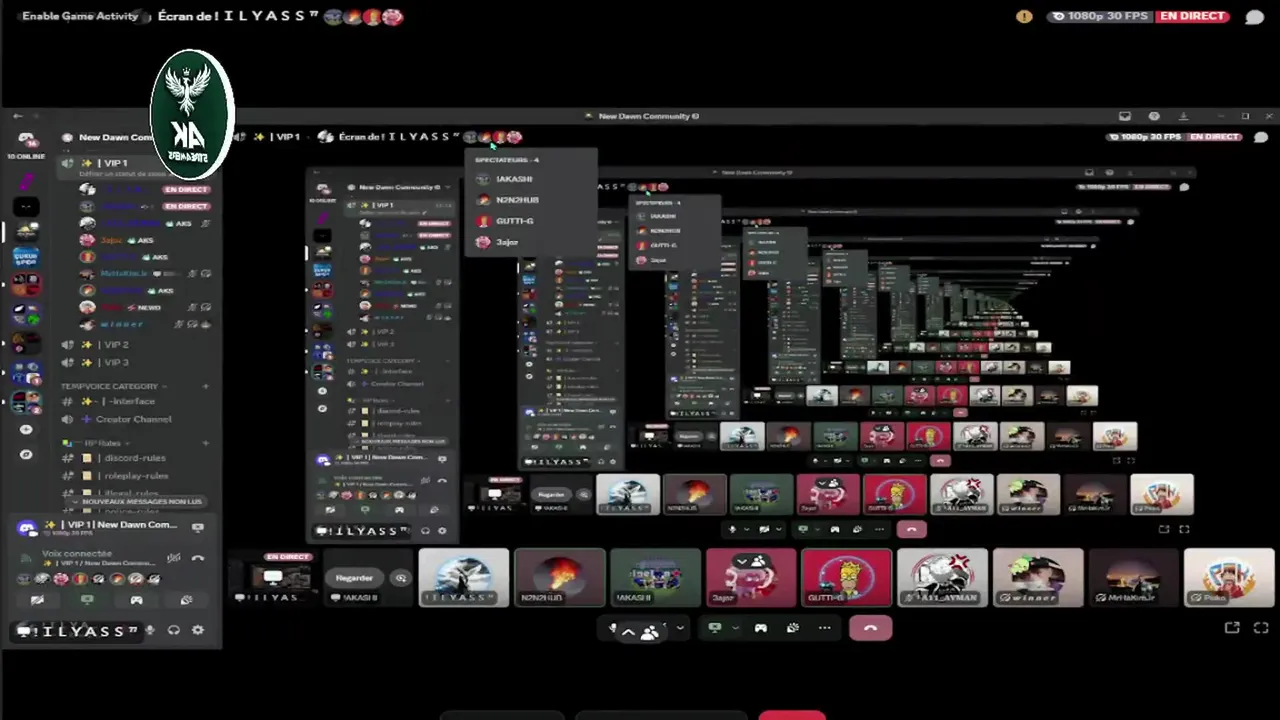
Task: Click the share screen icon in the bottom call bar
Action: pos(715,628)
